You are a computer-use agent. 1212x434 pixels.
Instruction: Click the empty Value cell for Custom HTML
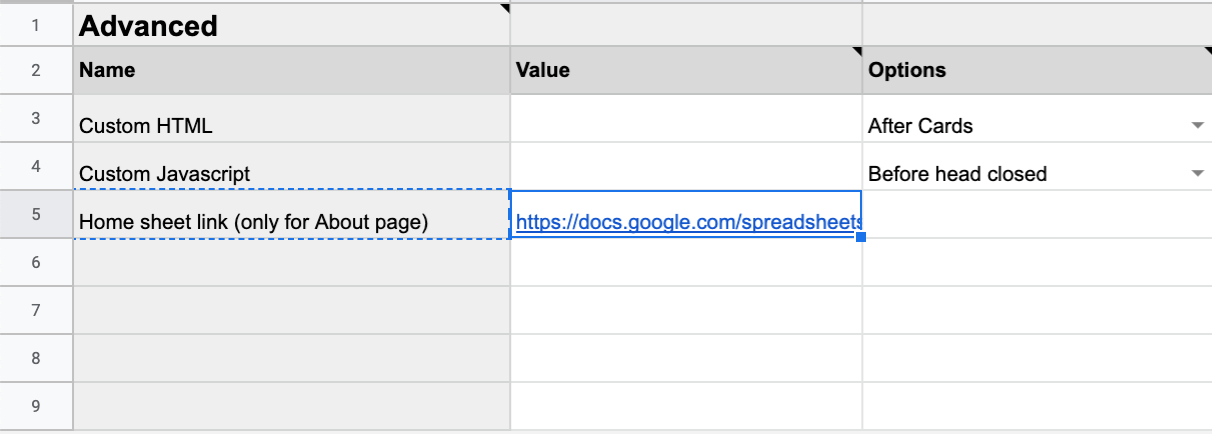686,118
